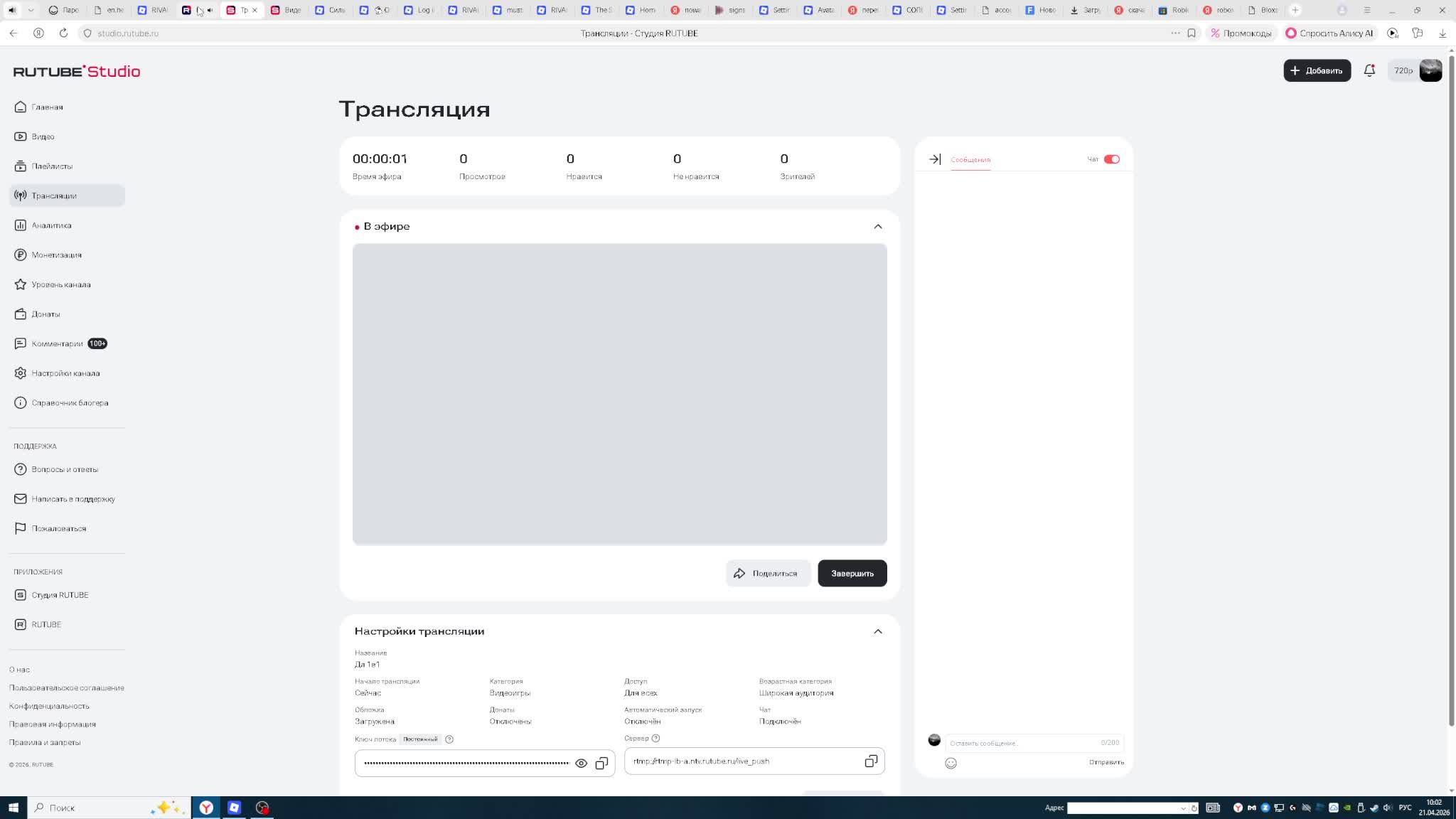Screen dimensions: 1456x819
Task: Open "Аналитика" in the sidebar
Action: 51,225
